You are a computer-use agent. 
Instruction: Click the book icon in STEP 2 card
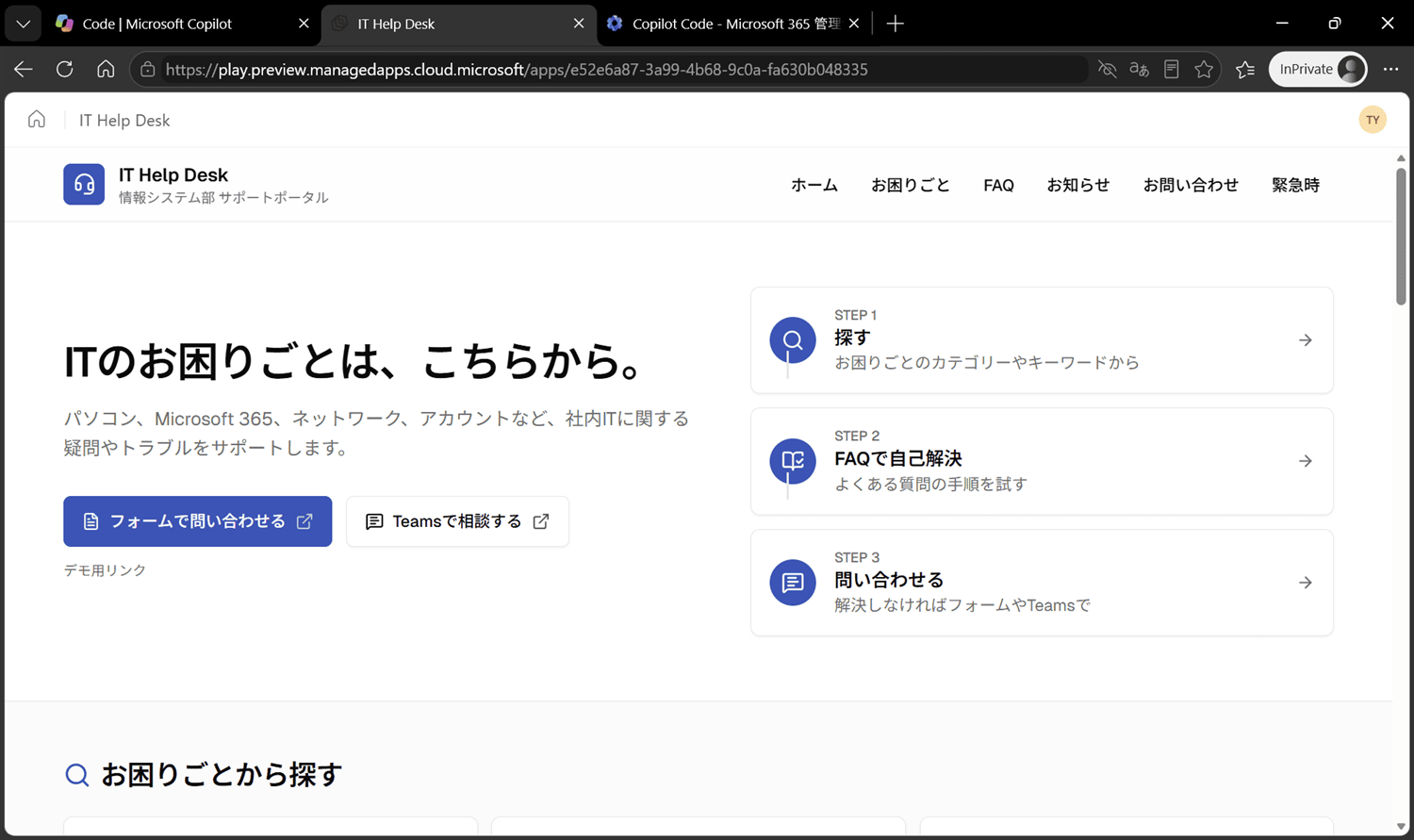click(793, 461)
